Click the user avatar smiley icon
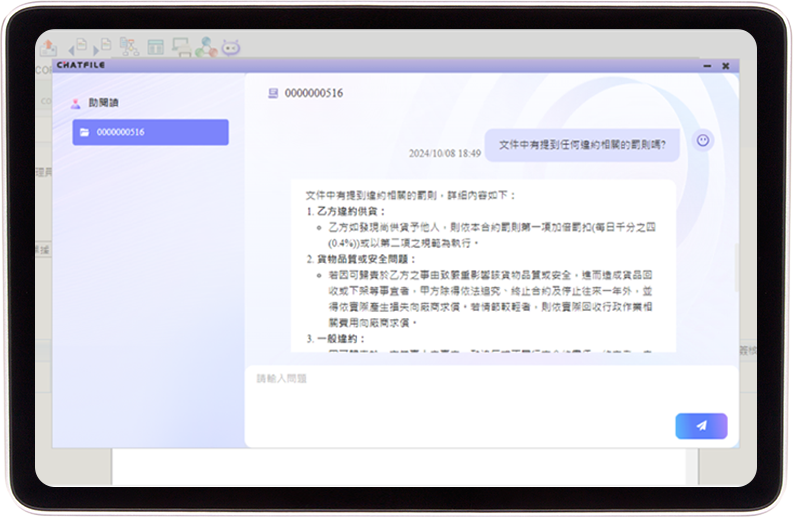This screenshot has width=793, height=517. click(x=703, y=141)
